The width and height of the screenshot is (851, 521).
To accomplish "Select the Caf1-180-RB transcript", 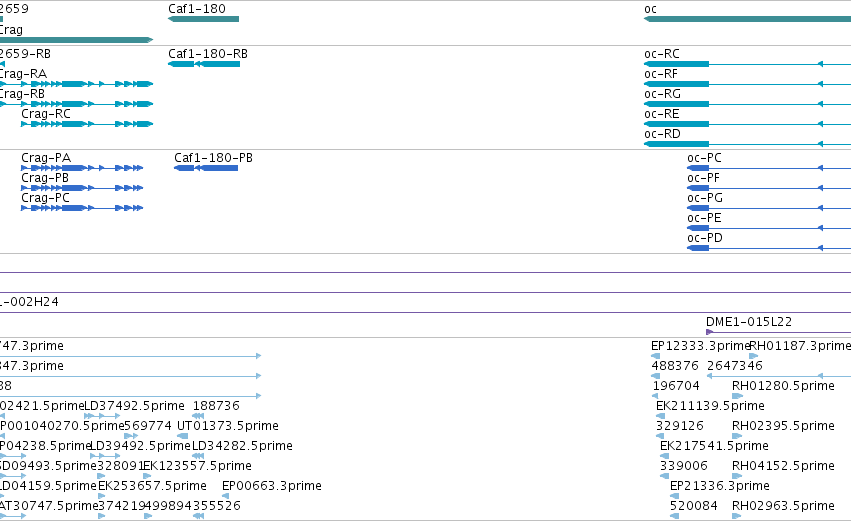I will coord(204,64).
